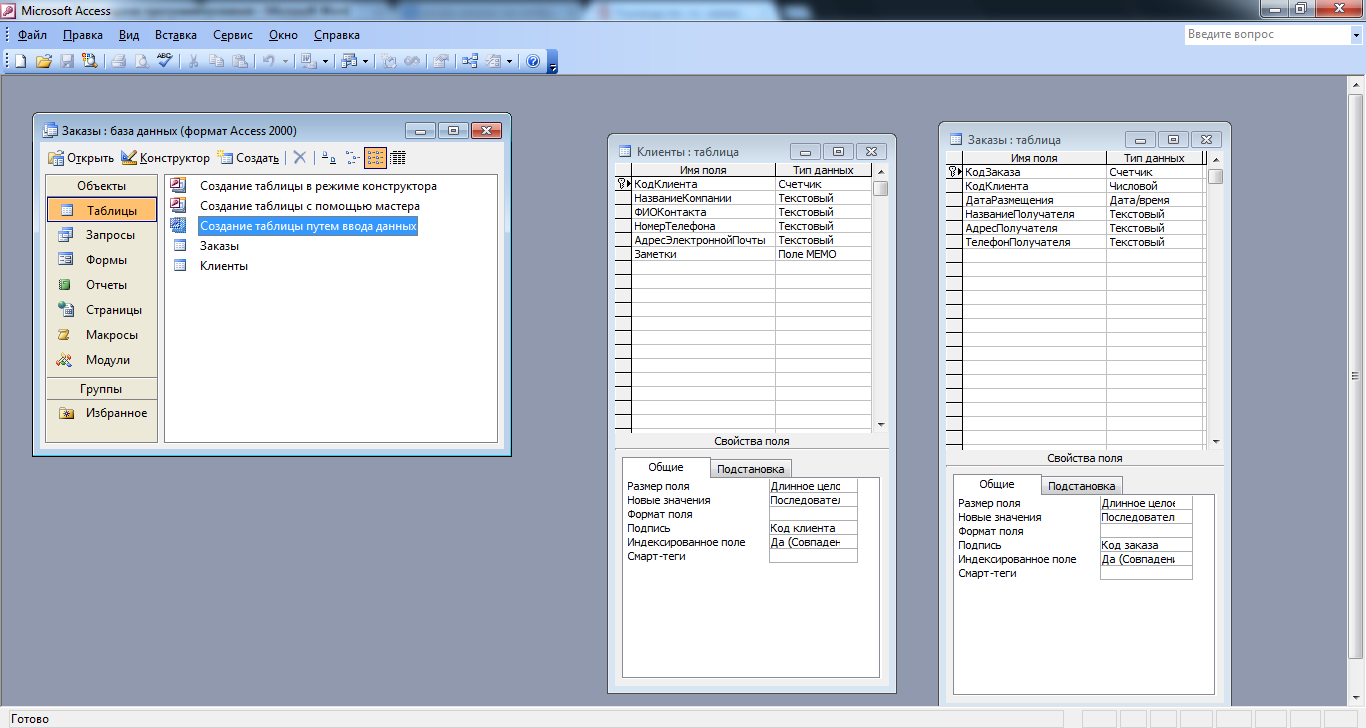Image resolution: width=1366 pixels, height=728 pixels.
Task: Click the Paste clipboard icon
Action: [239, 61]
